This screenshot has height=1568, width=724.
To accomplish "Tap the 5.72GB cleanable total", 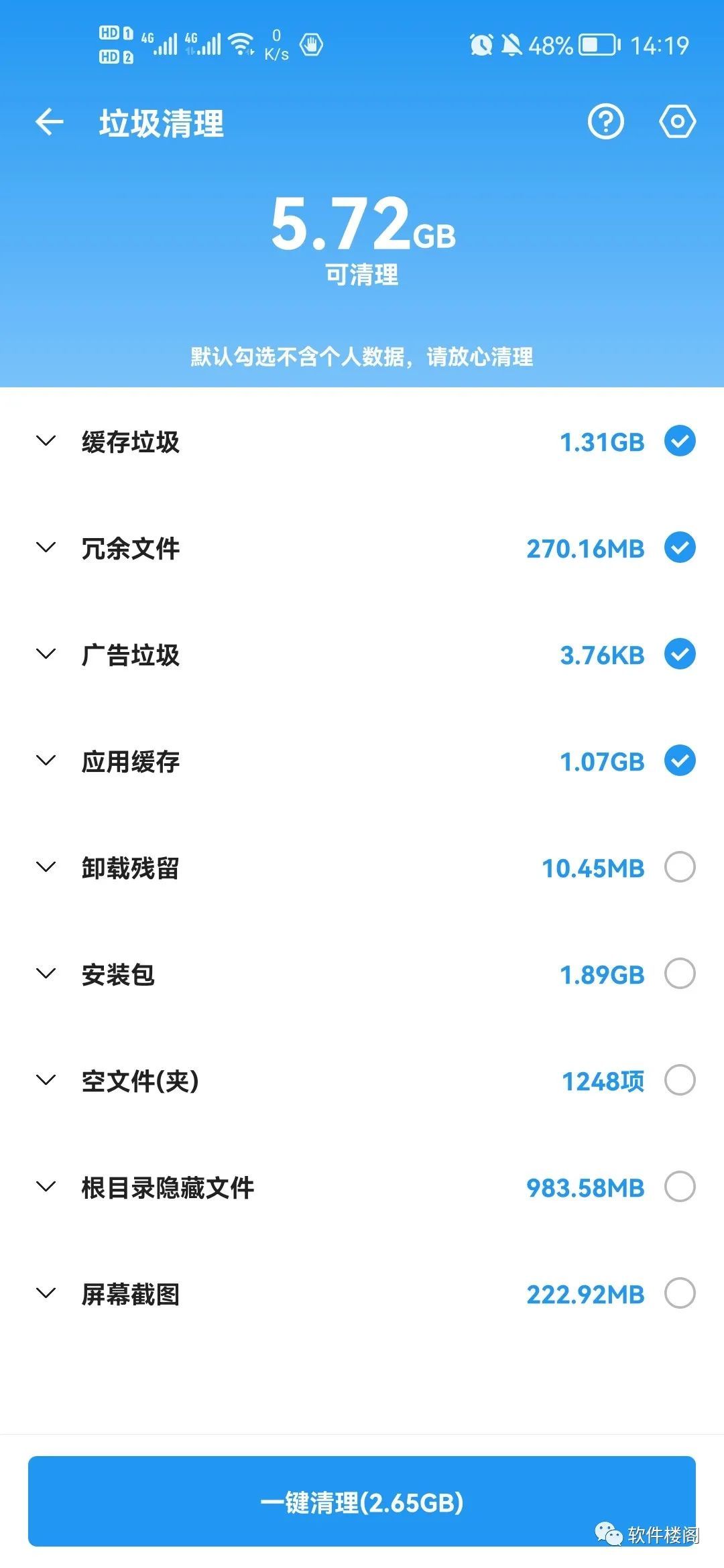I will (363, 224).
